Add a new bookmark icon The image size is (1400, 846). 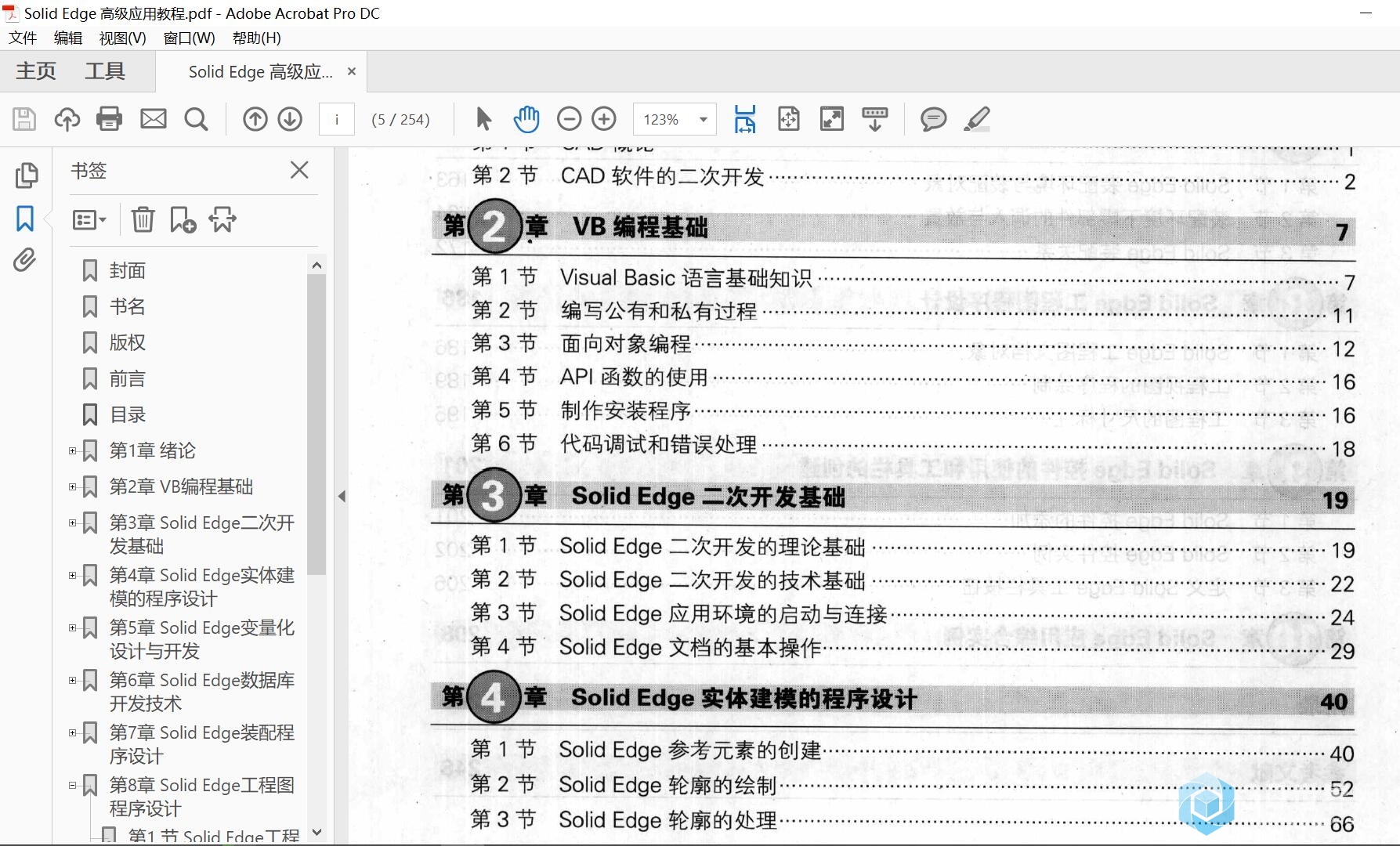point(183,220)
